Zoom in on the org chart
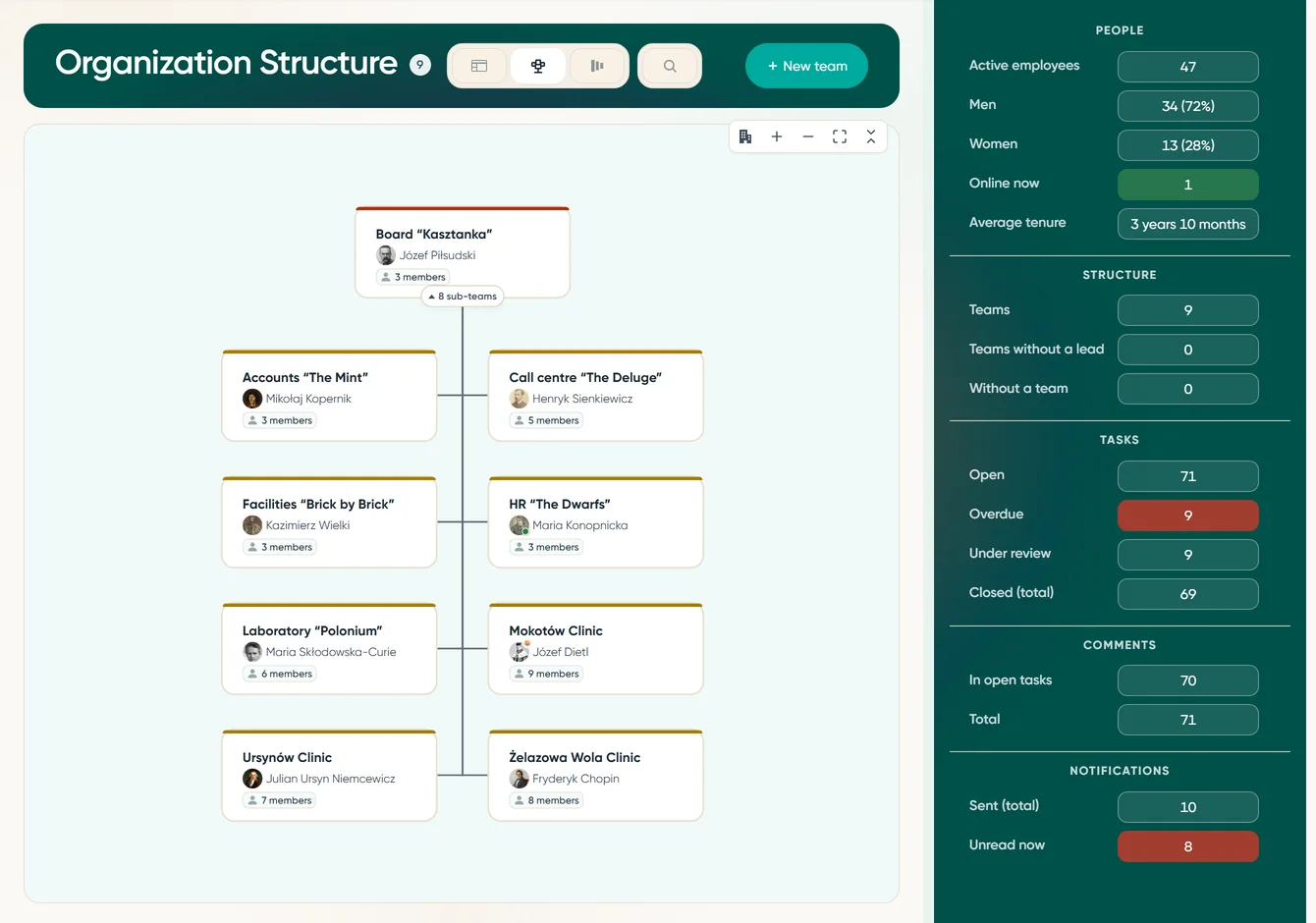Viewport: 1316px width, 923px height. coord(777,136)
